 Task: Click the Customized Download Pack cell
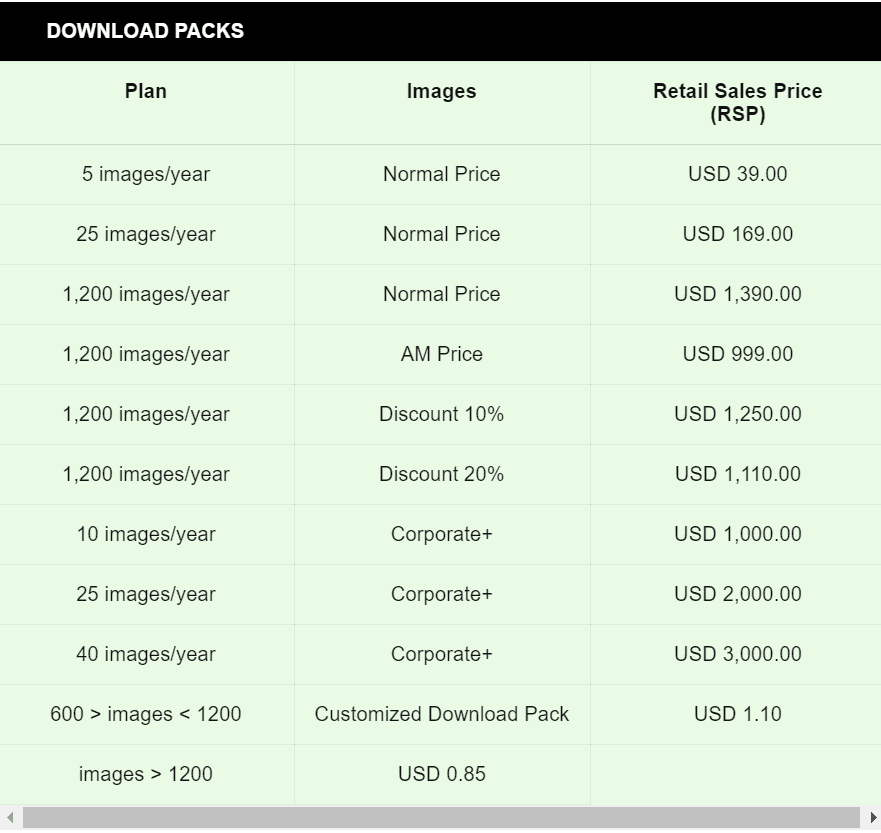(441, 714)
